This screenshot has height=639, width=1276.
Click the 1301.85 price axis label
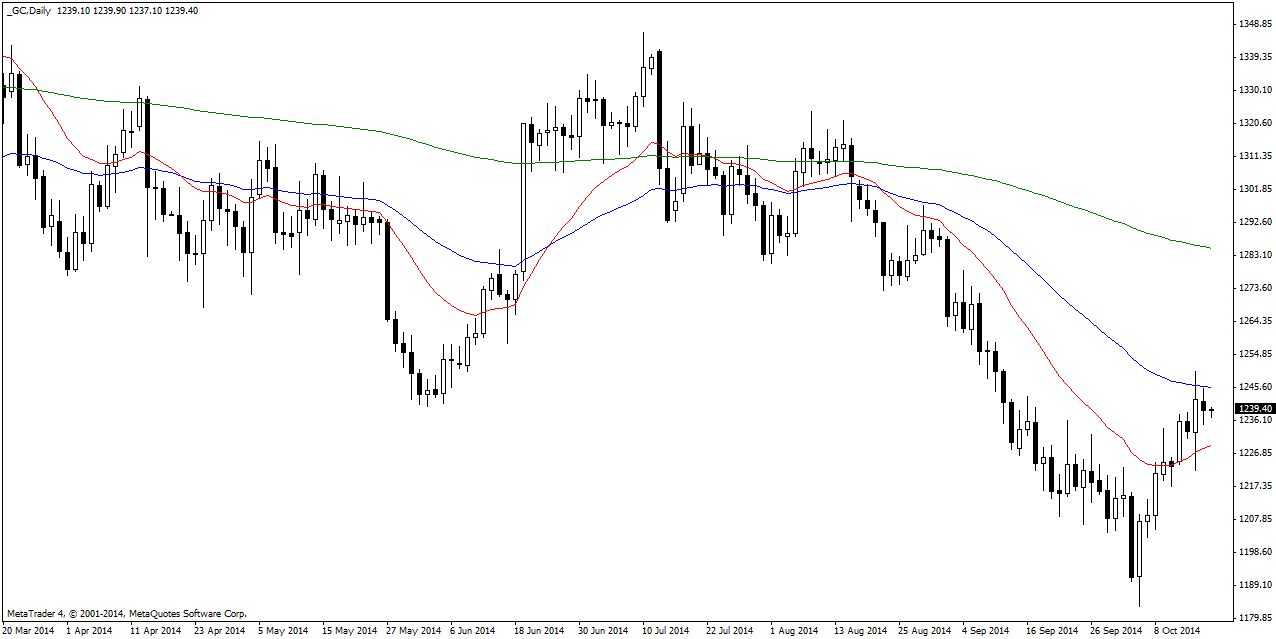pos(1254,189)
